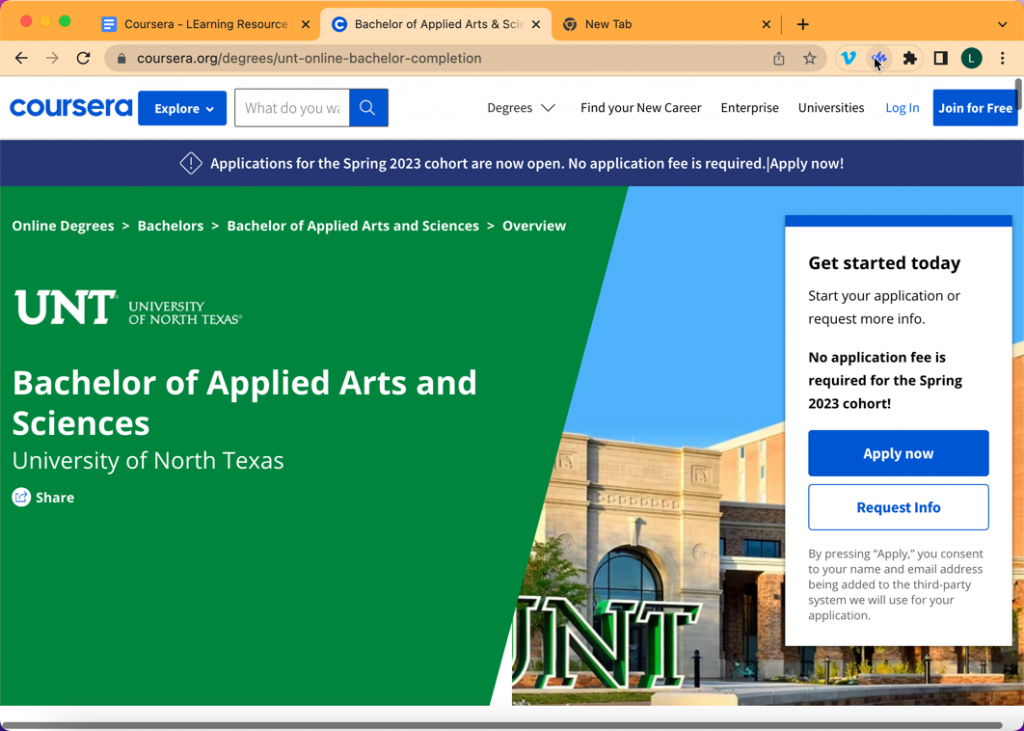Click the address bar URL
Image resolution: width=1024 pixels, height=731 pixels.
pyautogui.click(x=309, y=58)
